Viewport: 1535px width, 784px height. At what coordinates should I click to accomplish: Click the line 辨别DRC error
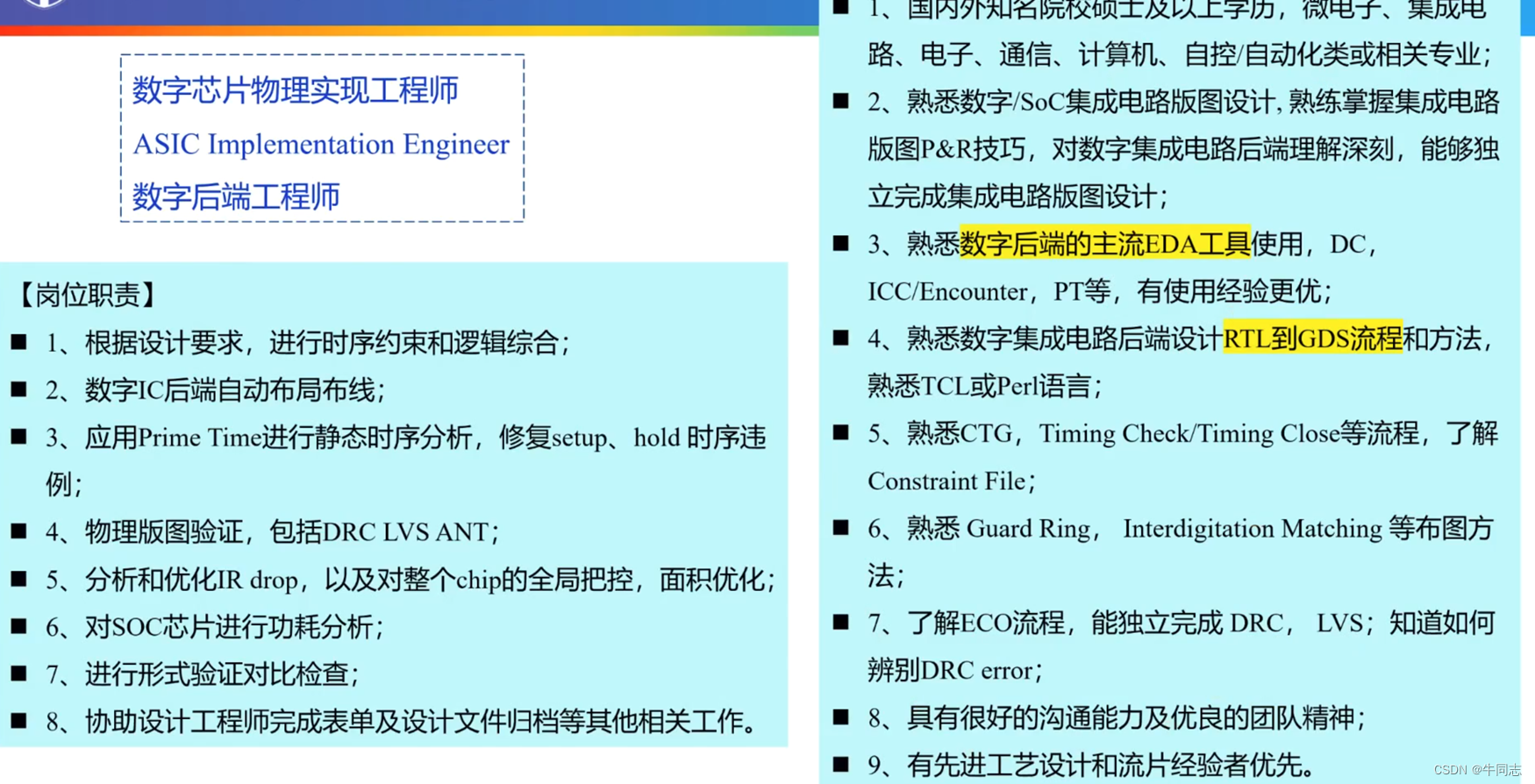(x=955, y=671)
